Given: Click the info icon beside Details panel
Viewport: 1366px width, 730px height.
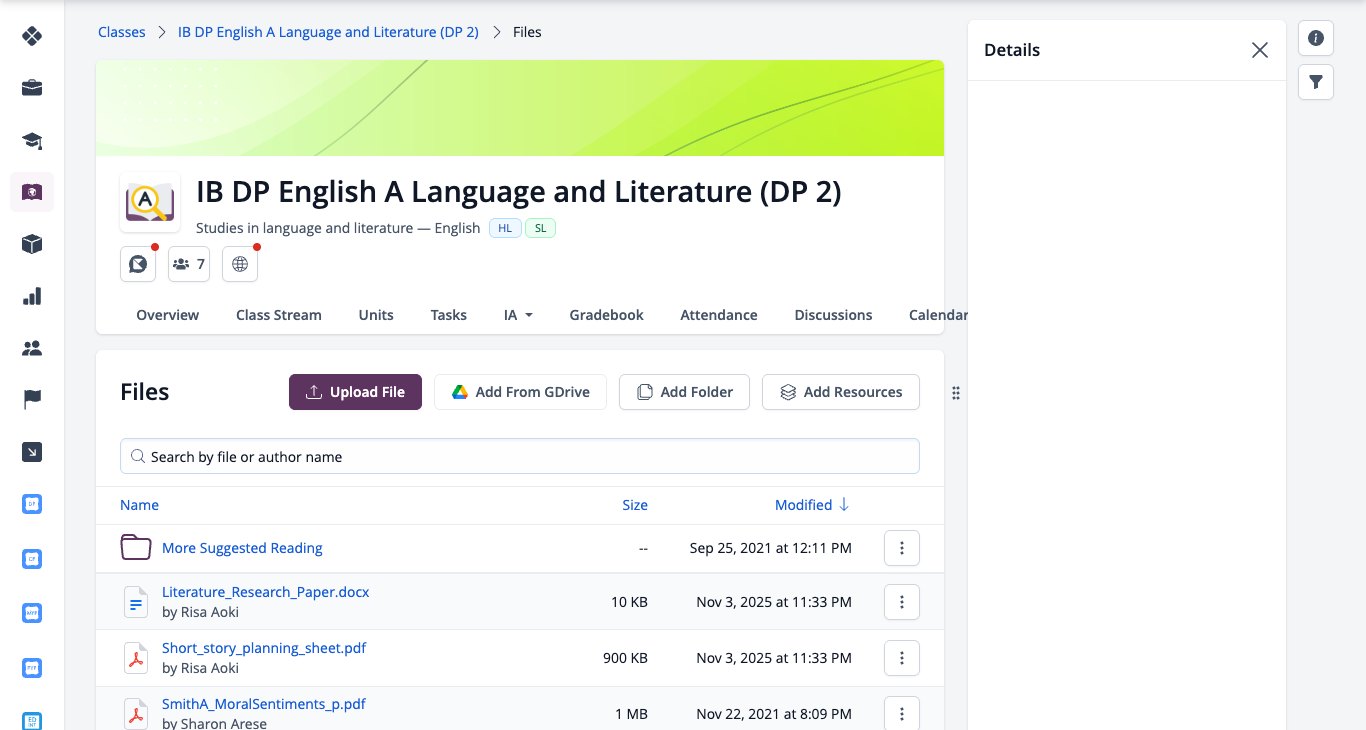Looking at the screenshot, I should (x=1316, y=38).
